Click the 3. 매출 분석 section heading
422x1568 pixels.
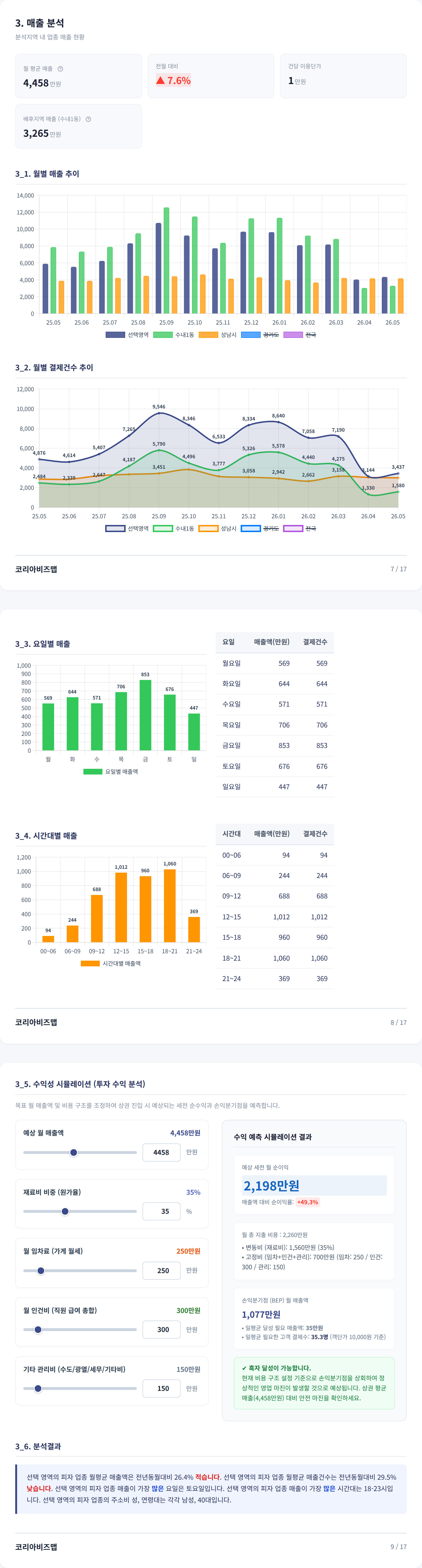40,23
